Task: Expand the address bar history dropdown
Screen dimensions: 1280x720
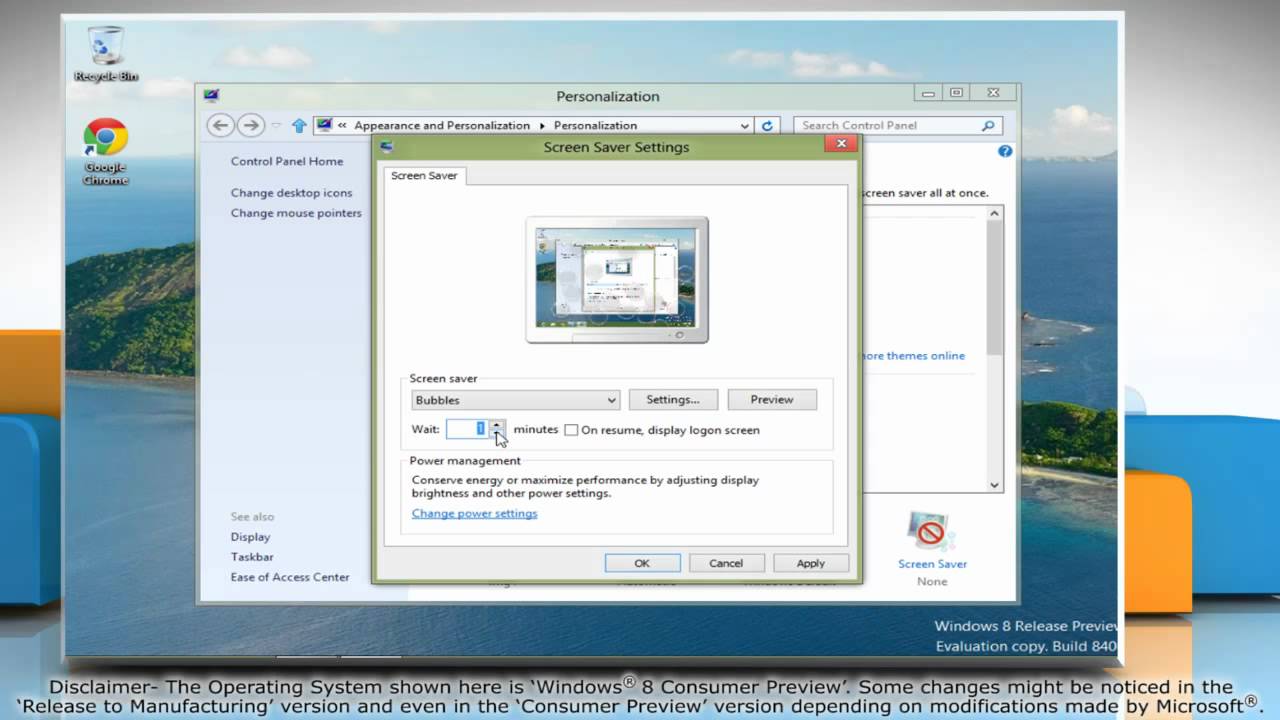Action: click(x=745, y=126)
